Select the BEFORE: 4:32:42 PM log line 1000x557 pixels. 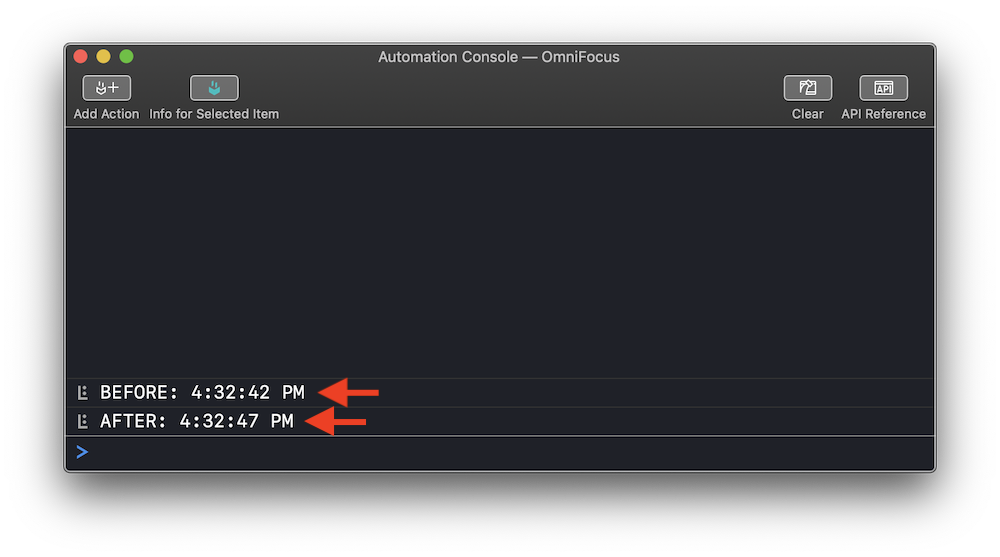[x=499, y=392]
